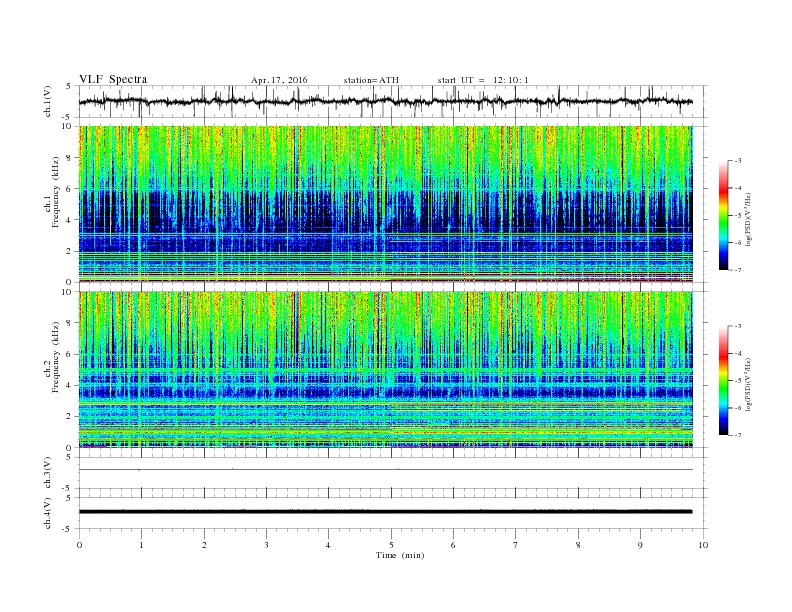Click the "ch.1(V)" waveform axis label
This screenshot has width=792, height=612.
click(48, 102)
